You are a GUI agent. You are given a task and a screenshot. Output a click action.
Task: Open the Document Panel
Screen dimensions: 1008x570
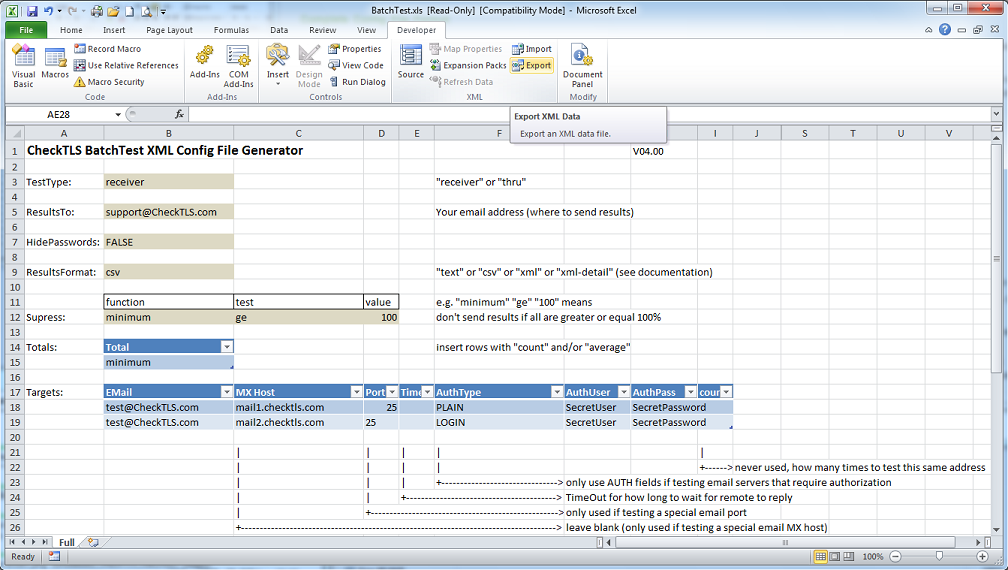pos(582,66)
